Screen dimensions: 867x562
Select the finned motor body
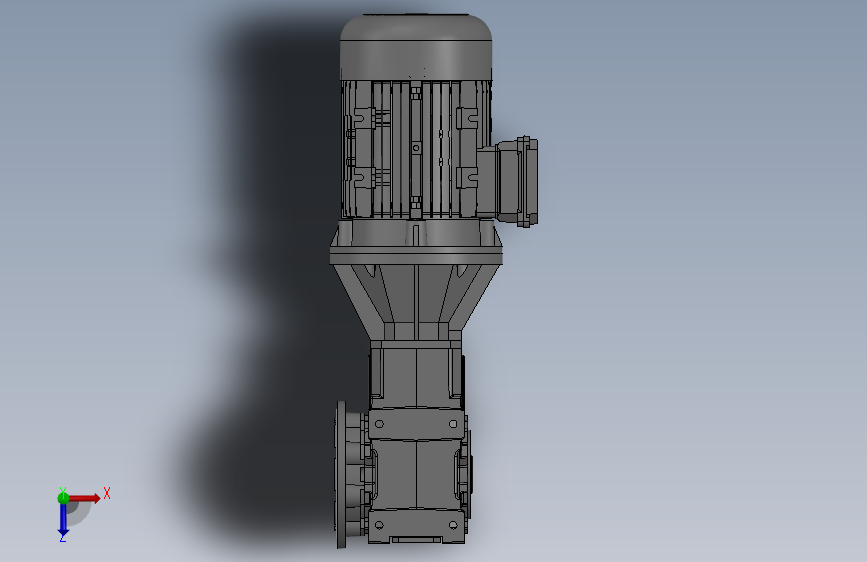(416, 149)
